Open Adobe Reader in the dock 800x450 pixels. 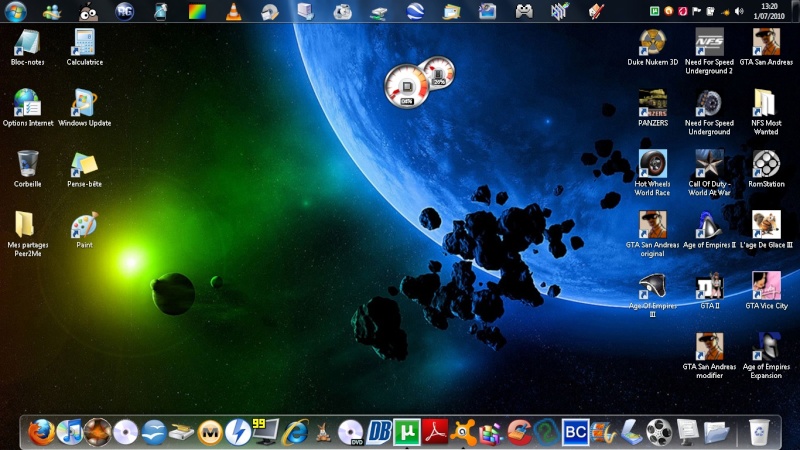[x=435, y=432]
